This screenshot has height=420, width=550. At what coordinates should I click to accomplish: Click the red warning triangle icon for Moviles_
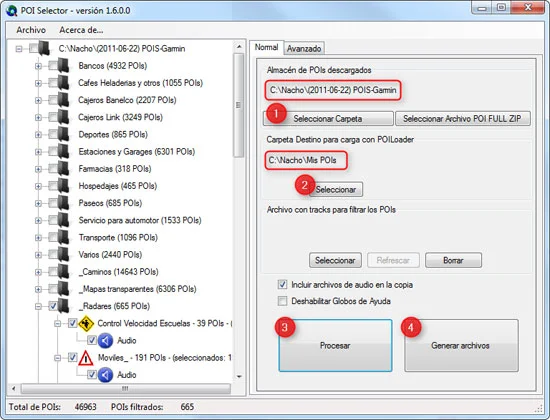86,358
